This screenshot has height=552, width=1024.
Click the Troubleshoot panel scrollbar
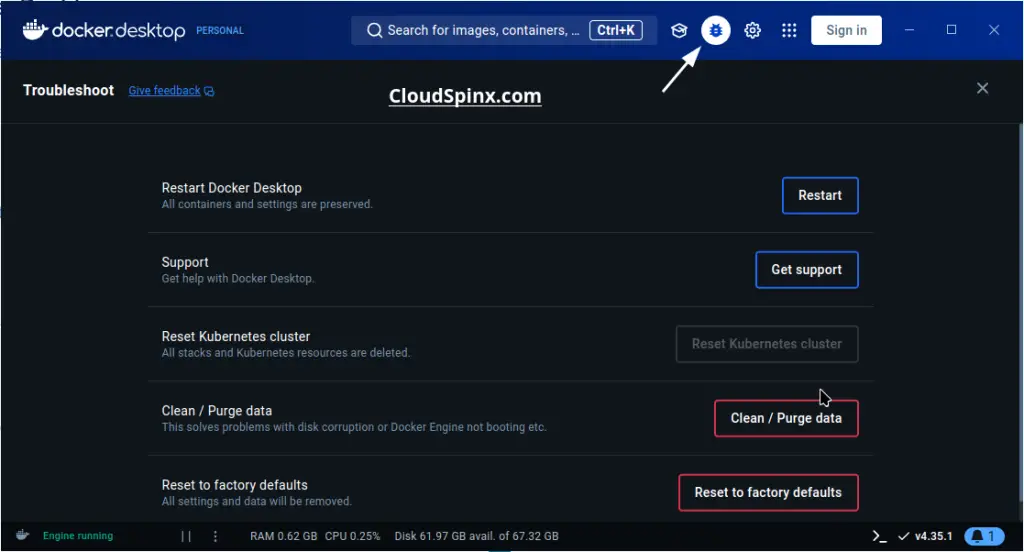click(1019, 314)
